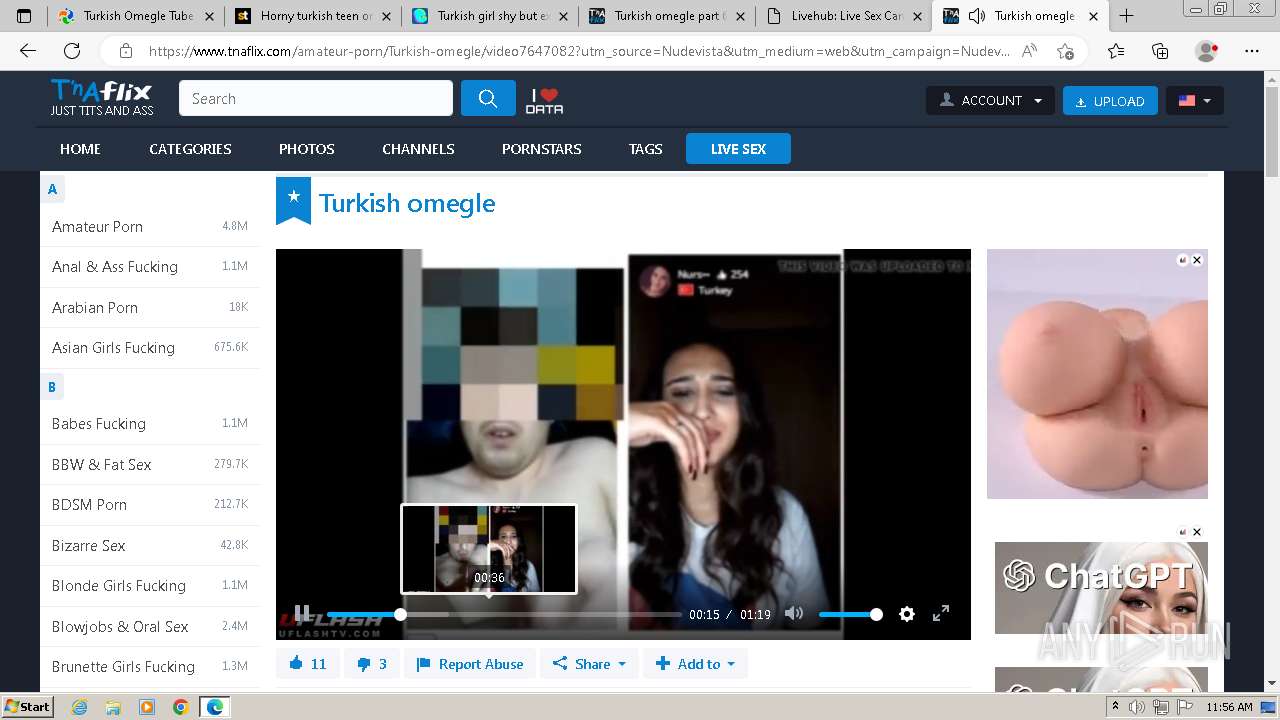Open File Explorer from the taskbar
Image resolution: width=1280 pixels, height=720 pixels.
tap(113, 707)
